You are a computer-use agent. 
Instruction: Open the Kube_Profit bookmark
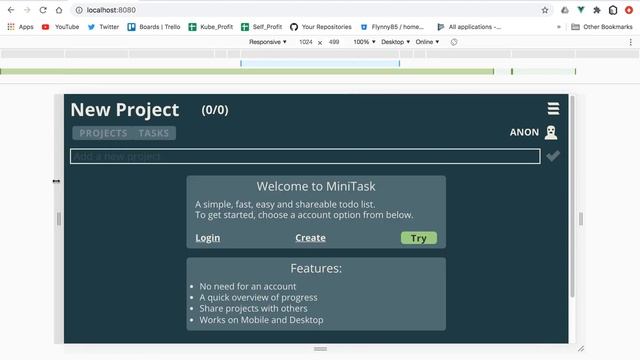[211, 27]
